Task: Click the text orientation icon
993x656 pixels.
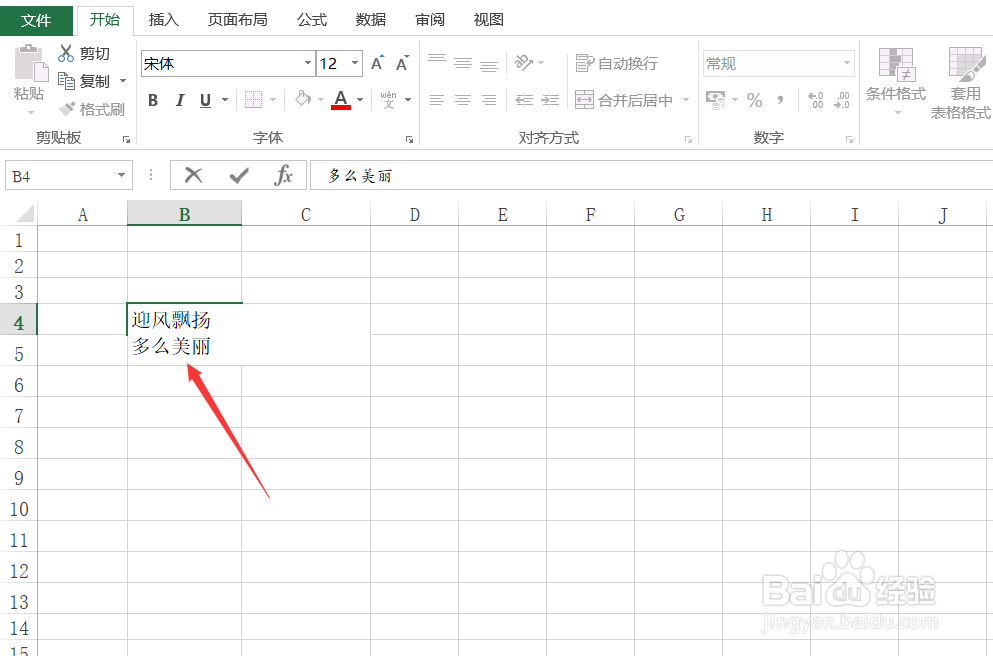Action: (x=524, y=62)
